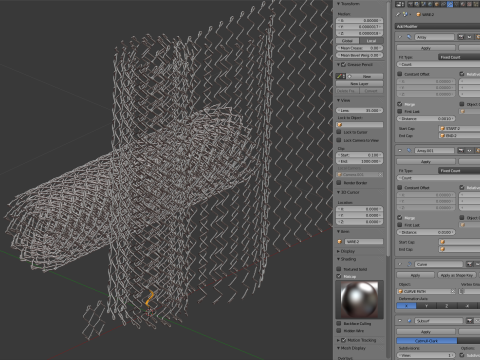Collapse the Subsurf modifier panel

(400, 321)
